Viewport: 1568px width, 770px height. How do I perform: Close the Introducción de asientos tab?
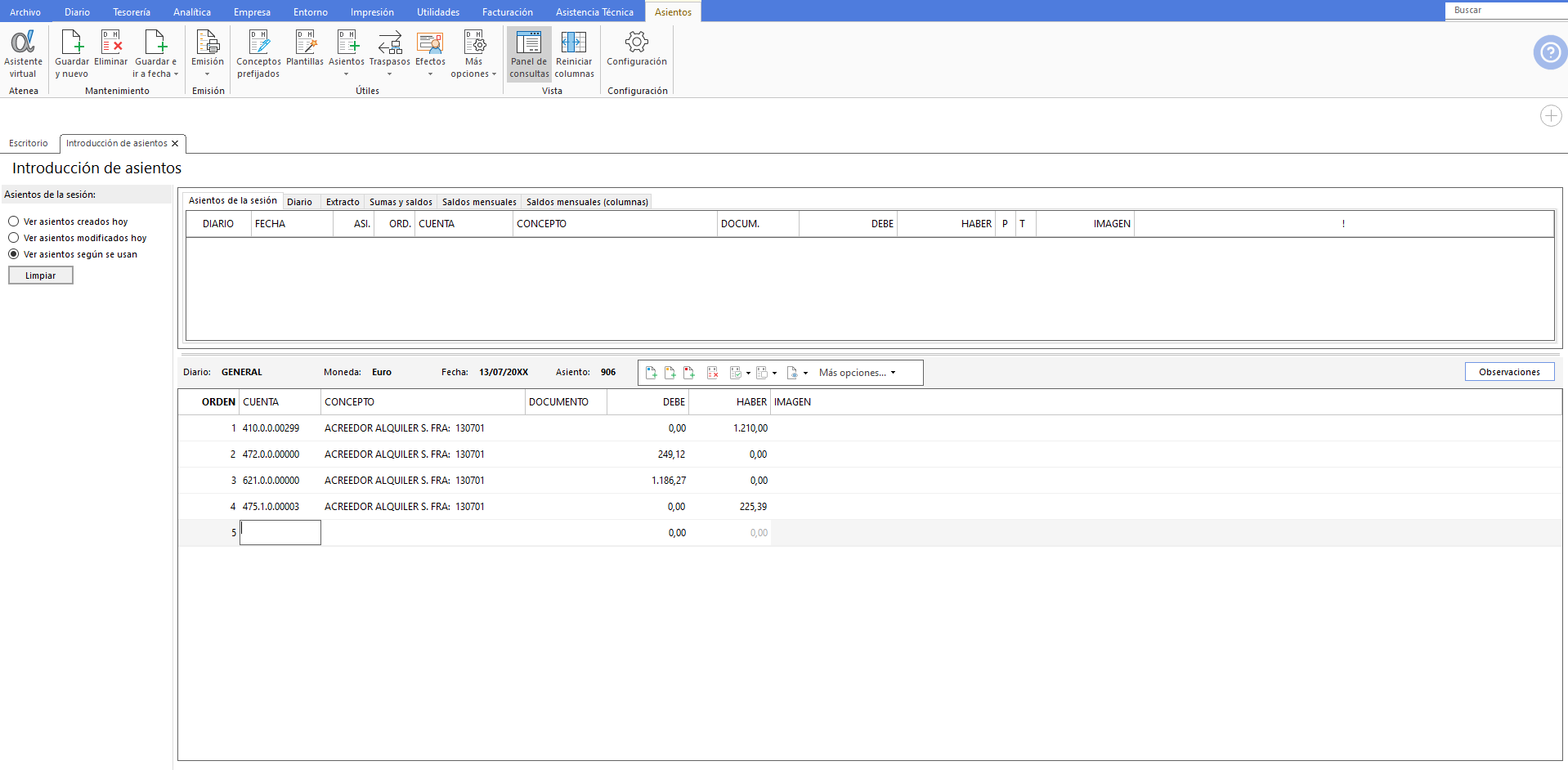coord(175,144)
